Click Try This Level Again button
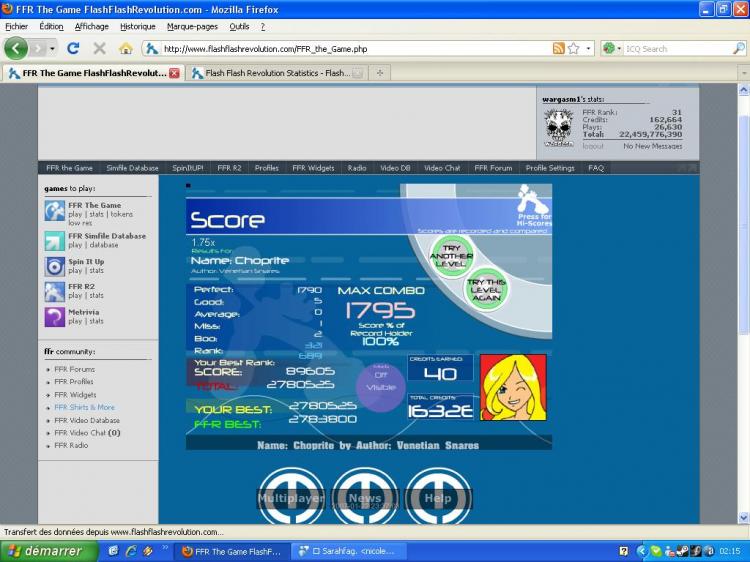750x562 pixels. coord(487,290)
